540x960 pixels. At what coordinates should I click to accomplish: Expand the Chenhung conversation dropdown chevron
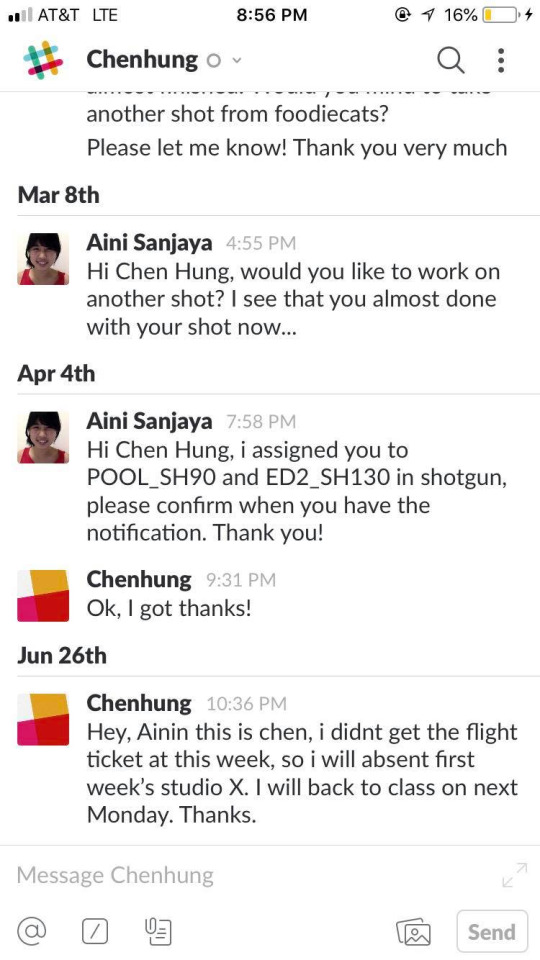tap(238, 61)
